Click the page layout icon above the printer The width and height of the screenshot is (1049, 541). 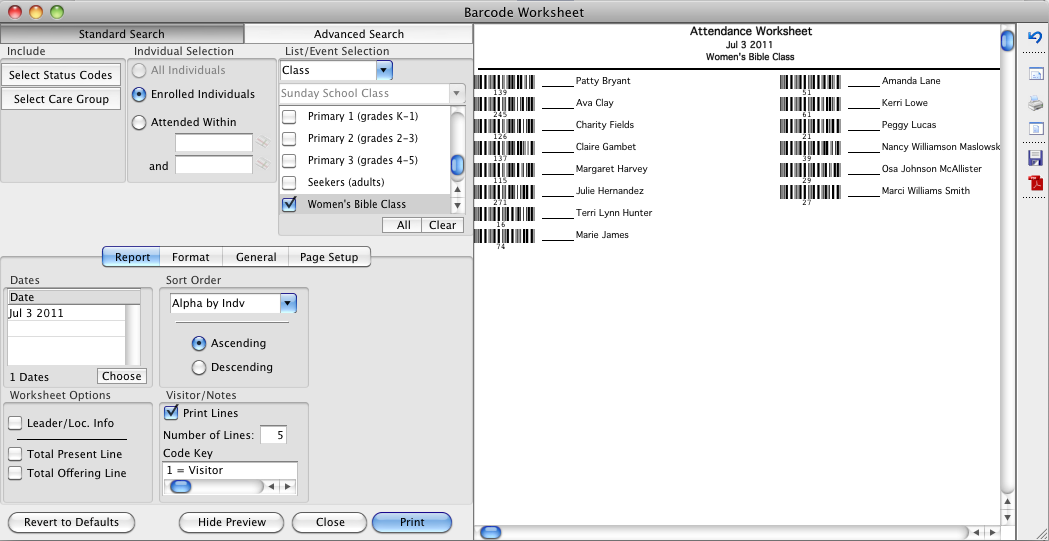point(1036,75)
